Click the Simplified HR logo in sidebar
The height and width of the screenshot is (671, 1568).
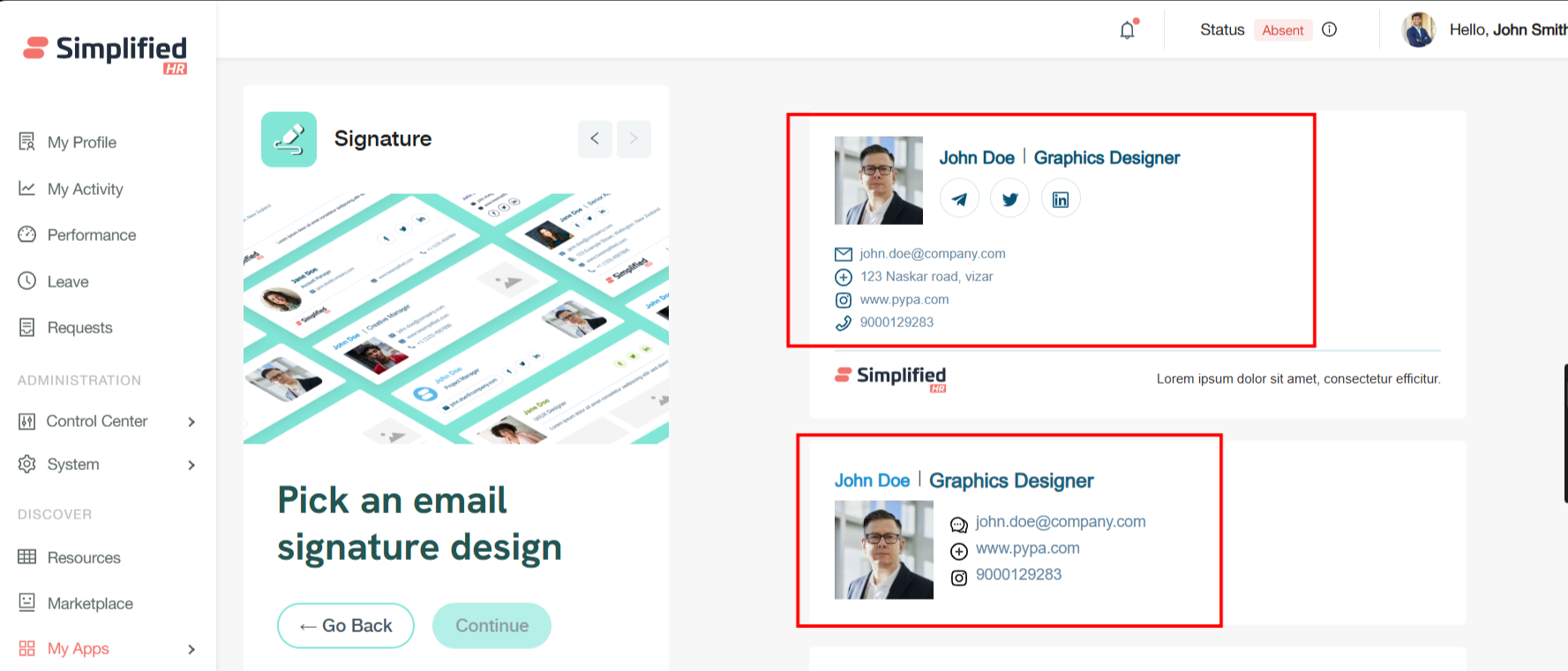point(106,54)
